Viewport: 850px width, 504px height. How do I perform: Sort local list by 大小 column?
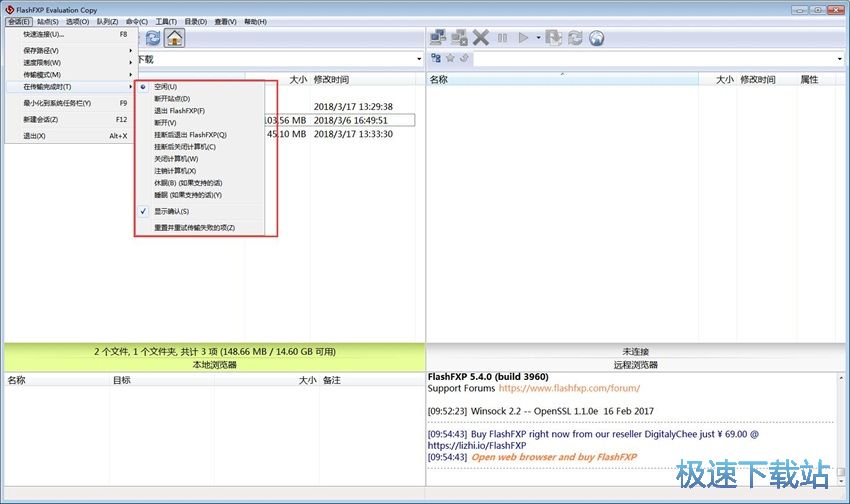[277, 80]
